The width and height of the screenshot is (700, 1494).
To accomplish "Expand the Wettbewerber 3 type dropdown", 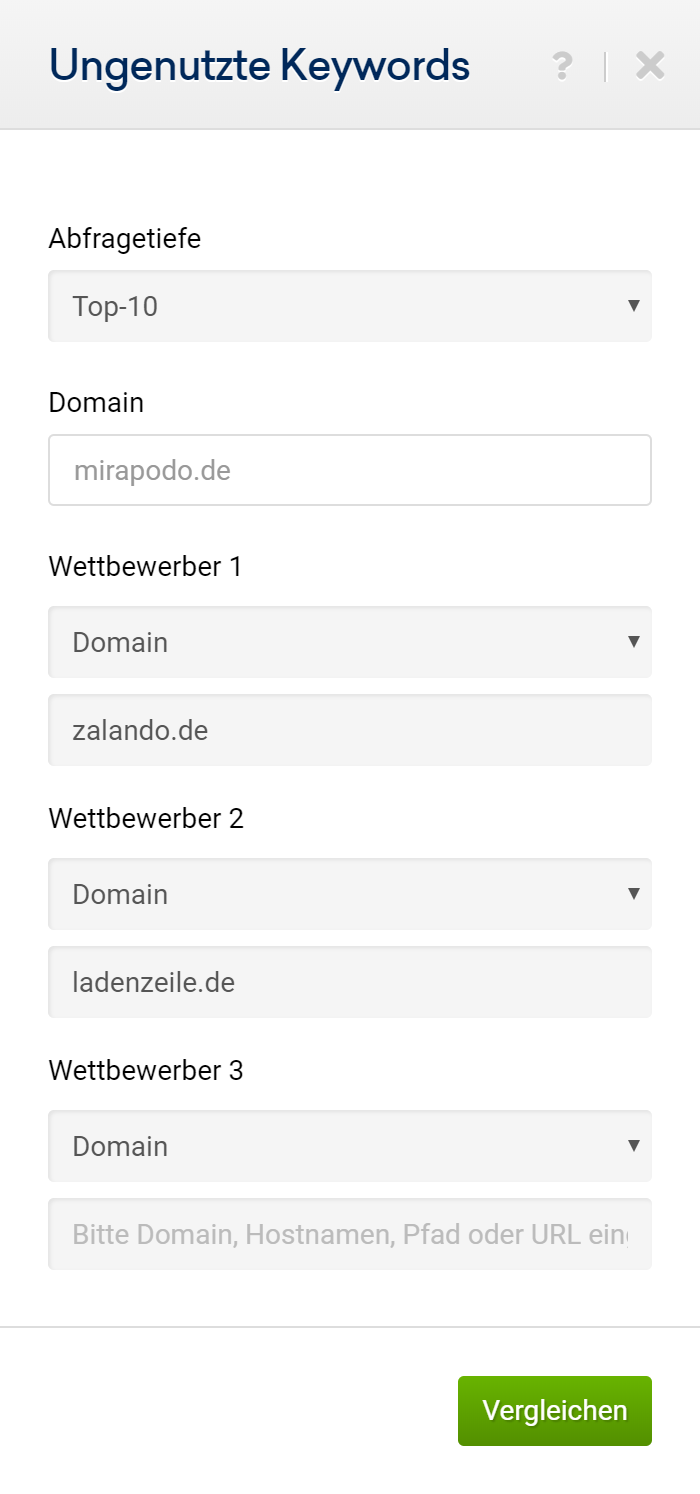I will 350,1146.
